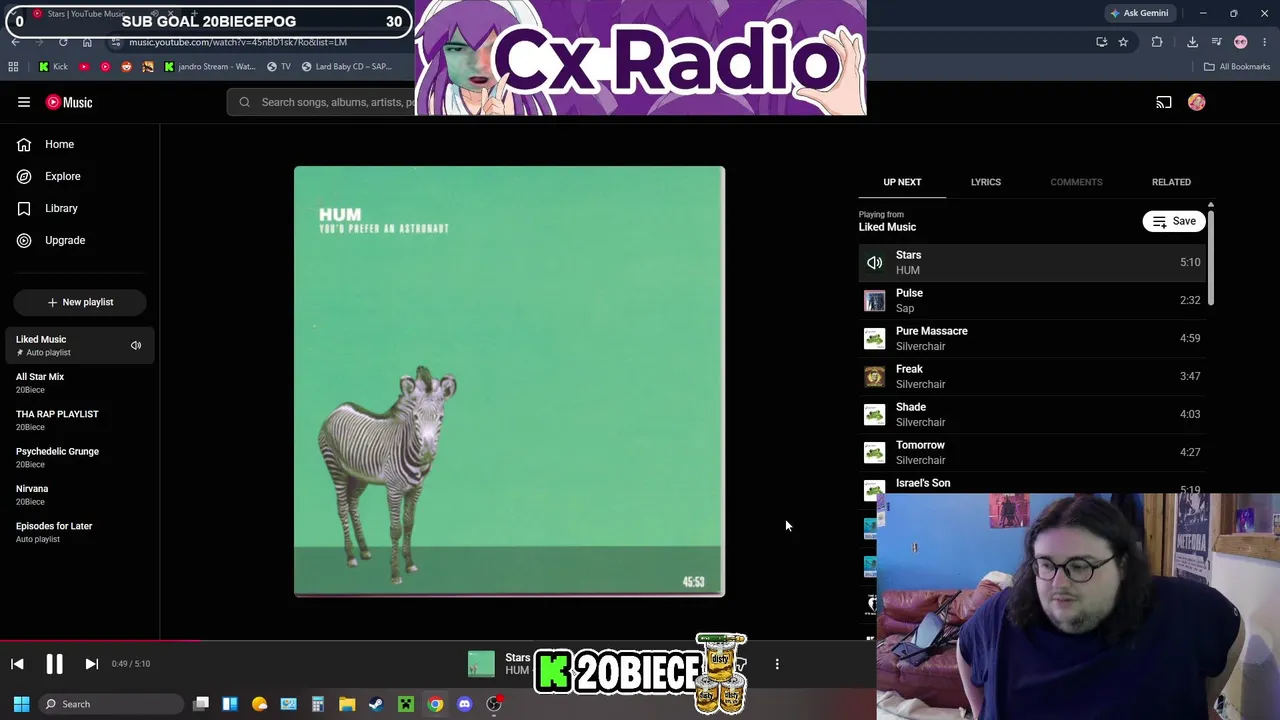The height and width of the screenshot is (720, 1280).
Task: Open the Lard Baby CD bookmark
Action: [x=347, y=67]
